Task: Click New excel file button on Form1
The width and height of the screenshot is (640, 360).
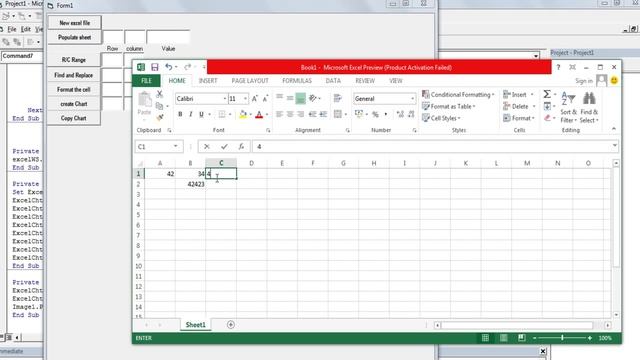Action: [x=75, y=23]
